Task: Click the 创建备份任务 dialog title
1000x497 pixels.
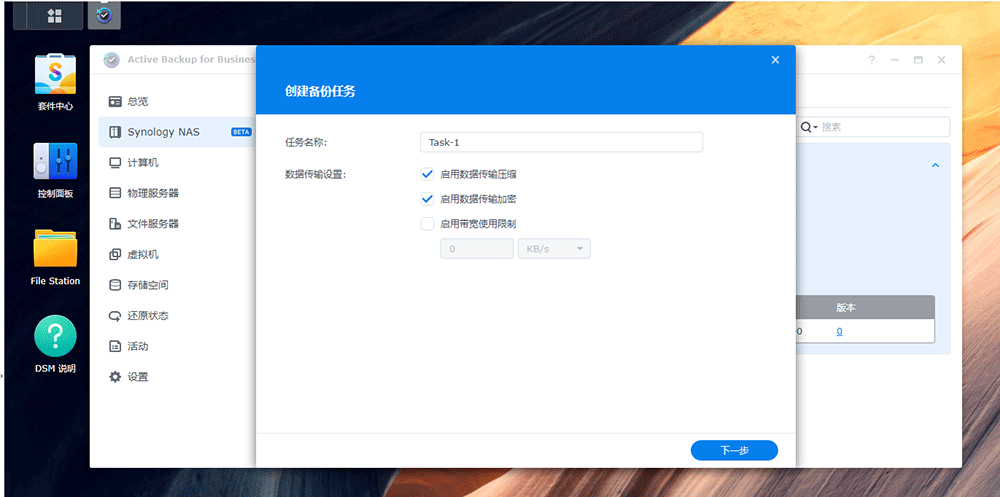Action: pyautogui.click(x=320, y=91)
